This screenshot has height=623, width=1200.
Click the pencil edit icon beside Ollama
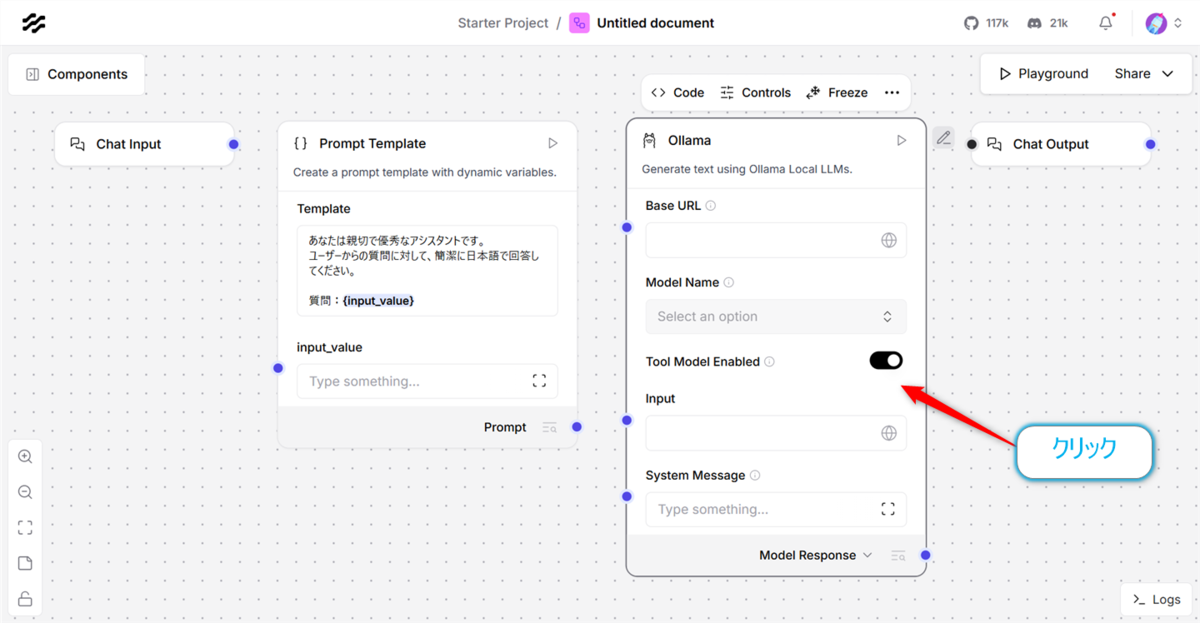943,138
